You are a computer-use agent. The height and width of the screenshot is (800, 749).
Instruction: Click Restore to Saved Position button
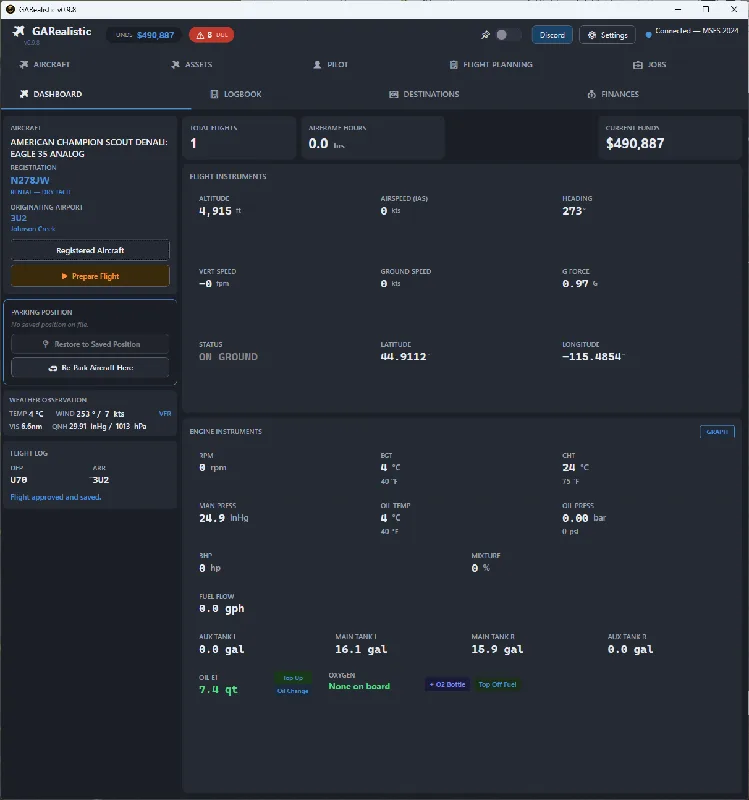tap(90, 344)
